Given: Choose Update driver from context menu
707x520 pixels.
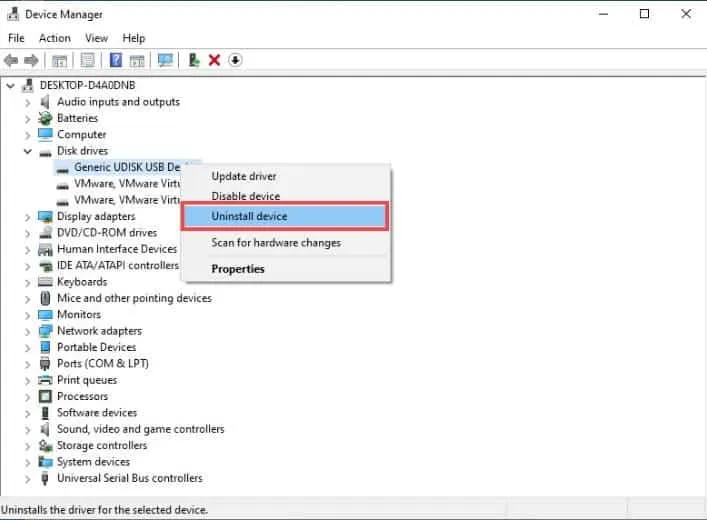Looking at the screenshot, I should coord(286,176).
